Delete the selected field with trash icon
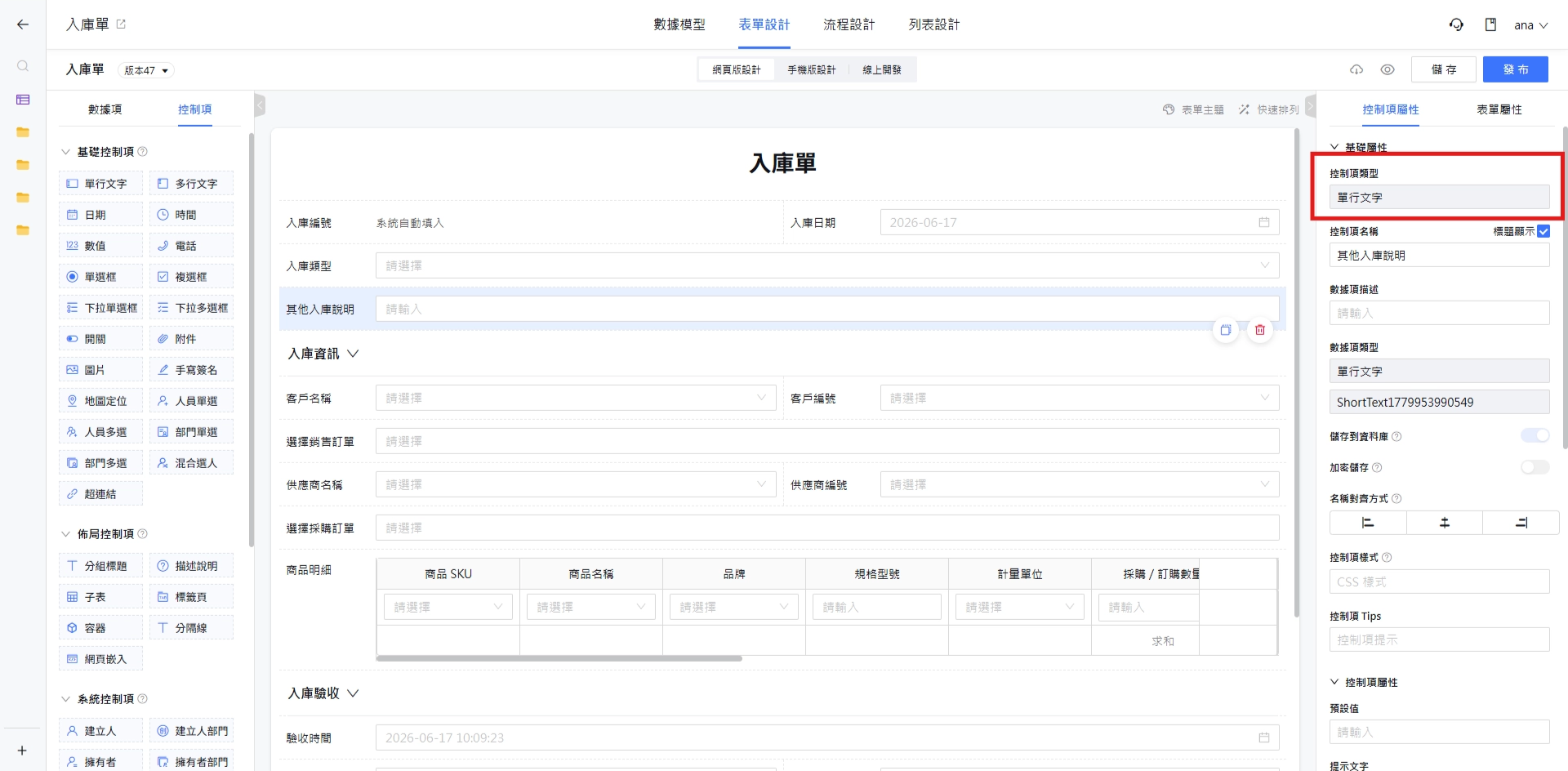 coord(1260,330)
